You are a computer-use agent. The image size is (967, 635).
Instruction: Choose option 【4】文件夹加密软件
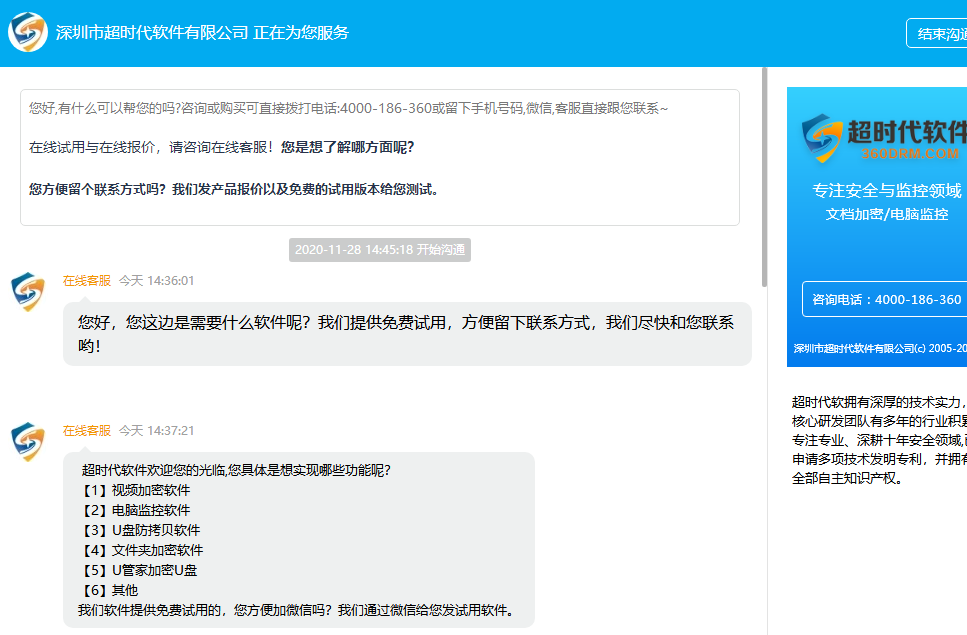[141, 550]
